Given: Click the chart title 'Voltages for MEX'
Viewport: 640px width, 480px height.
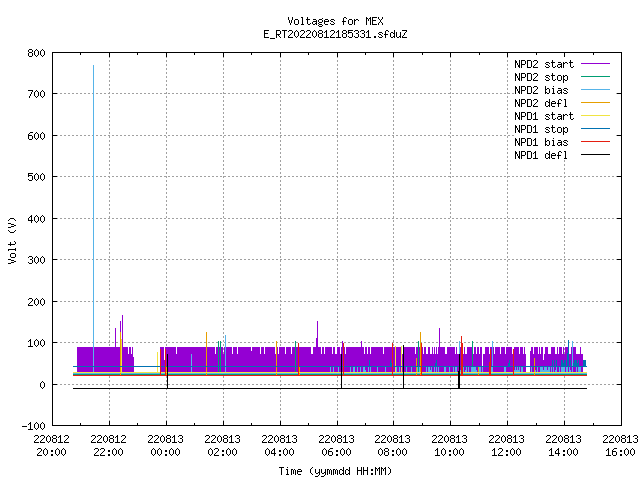Looking at the screenshot, I should pos(335,21).
